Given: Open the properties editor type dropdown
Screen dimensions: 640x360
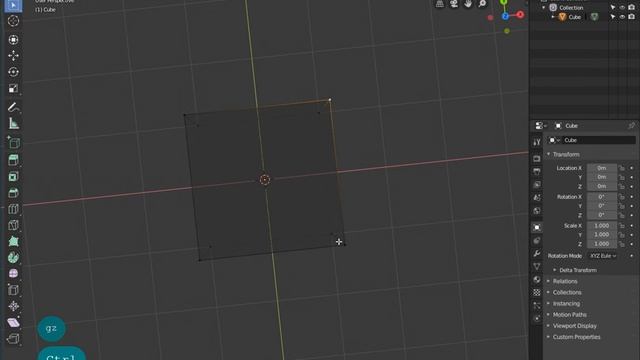Looking at the screenshot, I should [541, 126].
